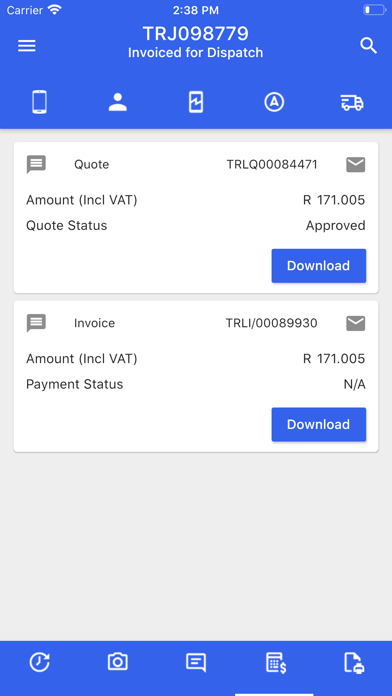Tap the Quote comment bubble icon
392x696 pixels.
[36, 164]
